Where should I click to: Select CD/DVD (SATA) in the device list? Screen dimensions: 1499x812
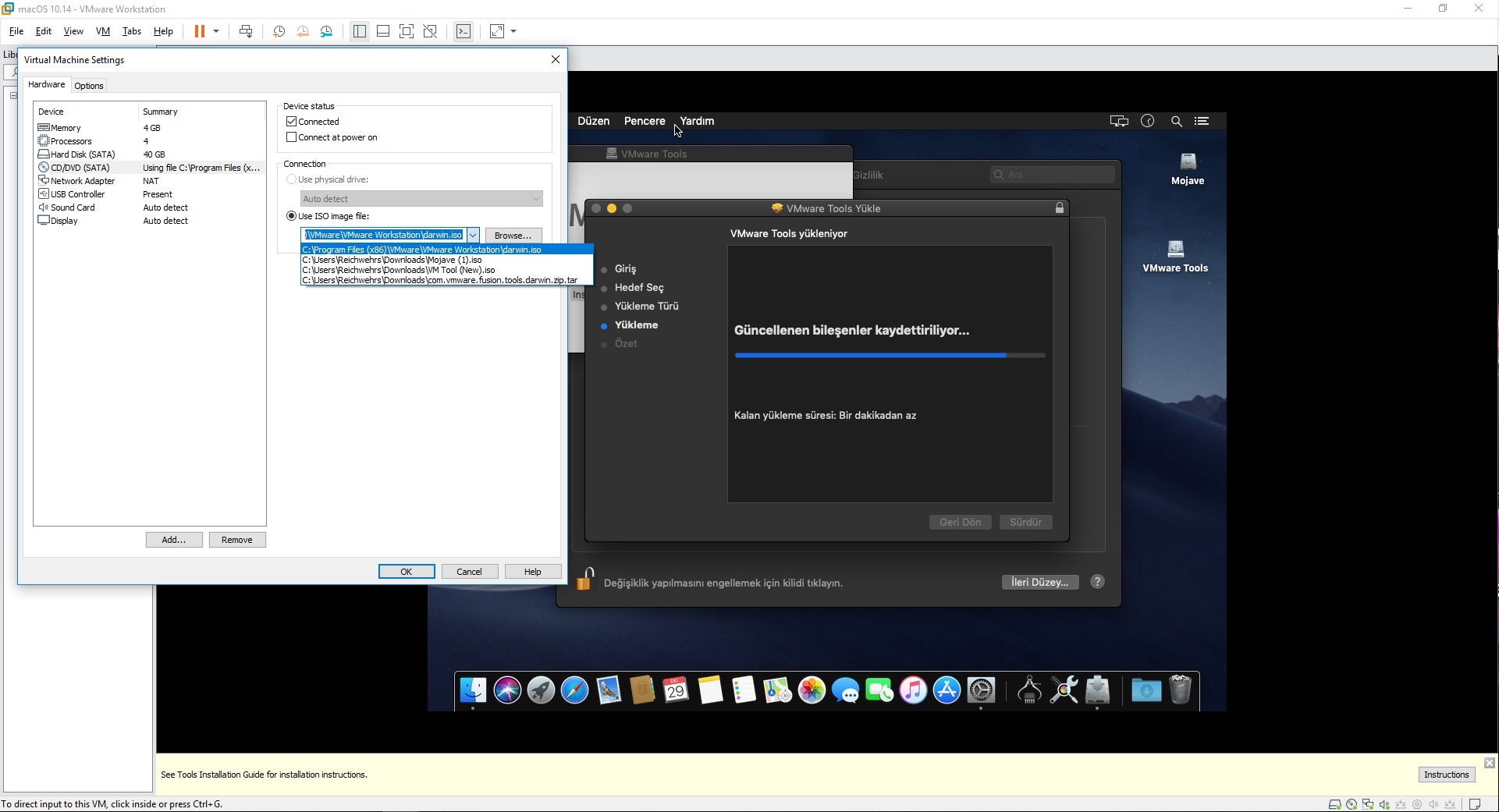pyautogui.click(x=80, y=168)
